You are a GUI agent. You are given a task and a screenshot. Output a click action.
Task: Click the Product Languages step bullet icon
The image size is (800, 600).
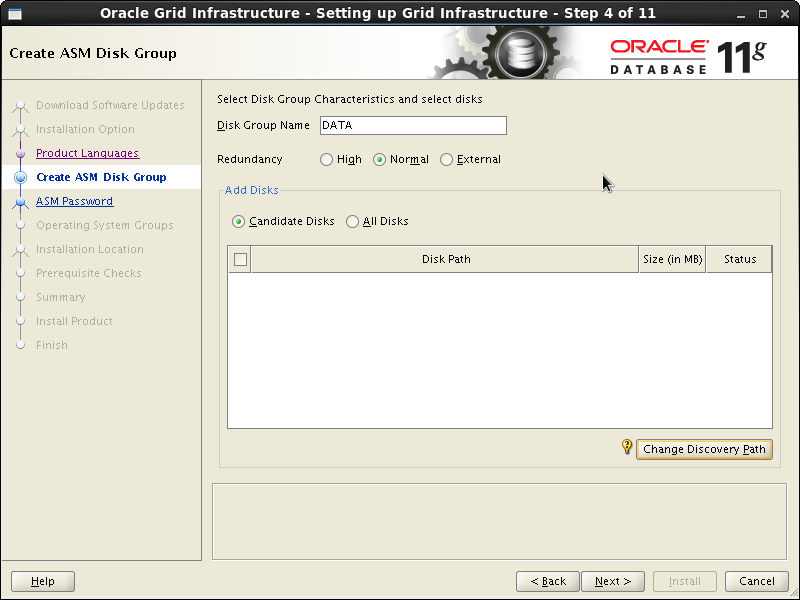pos(20,153)
